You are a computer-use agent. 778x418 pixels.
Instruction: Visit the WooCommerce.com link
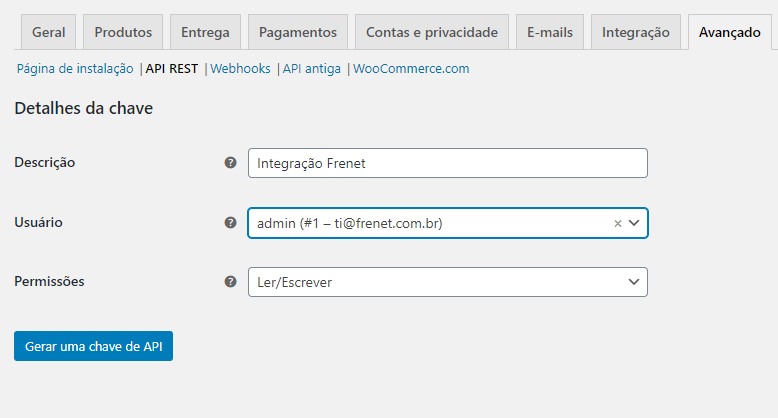click(x=411, y=69)
